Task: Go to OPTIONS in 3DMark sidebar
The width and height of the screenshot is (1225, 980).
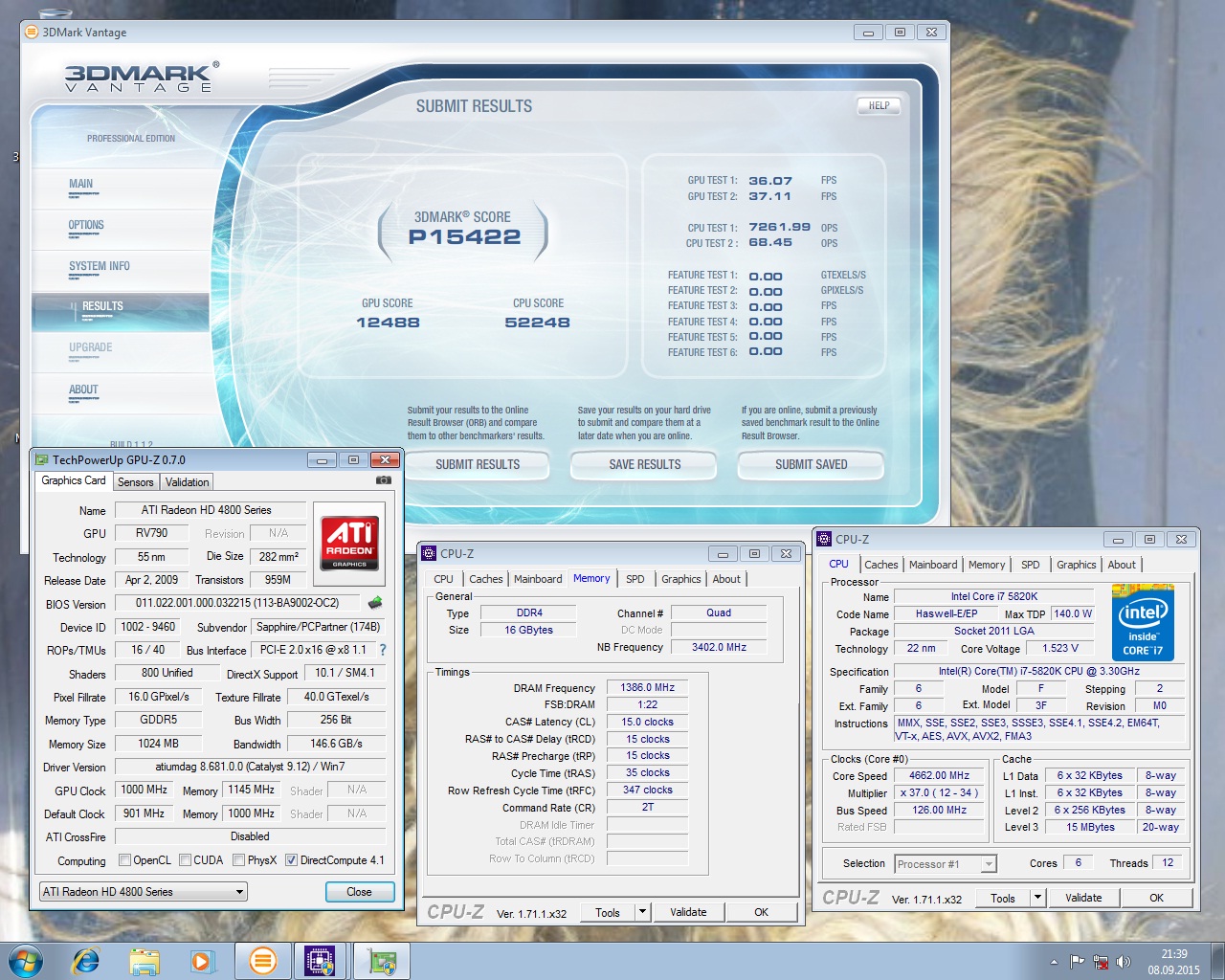Action: [x=121, y=230]
